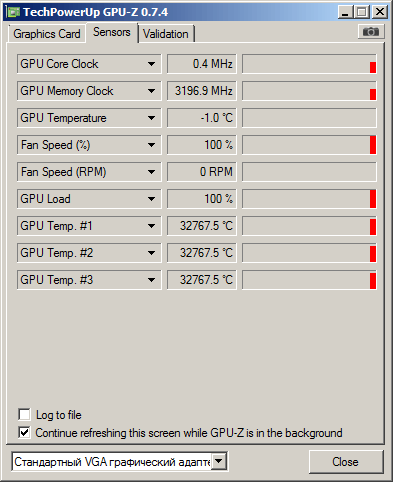Switch to the Graphics Card tab
The width and height of the screenshot is (393, 482).
tap(47, 34)
